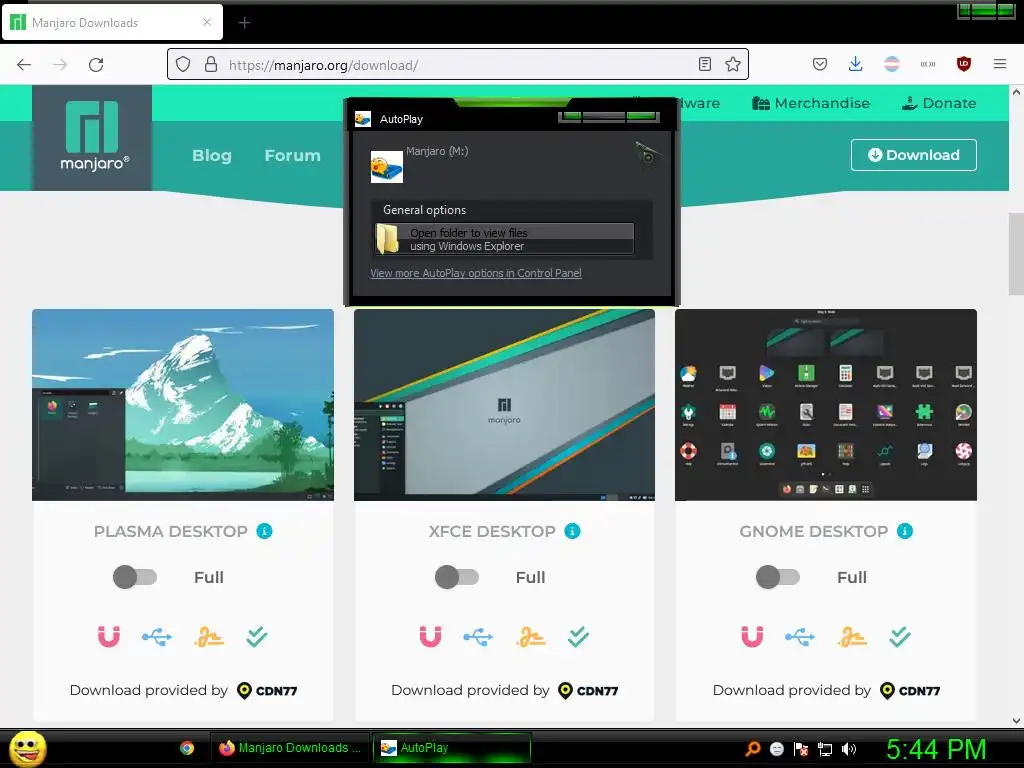Click the manjaro.org address bar
1024x768 pixels.
(457, 65)
